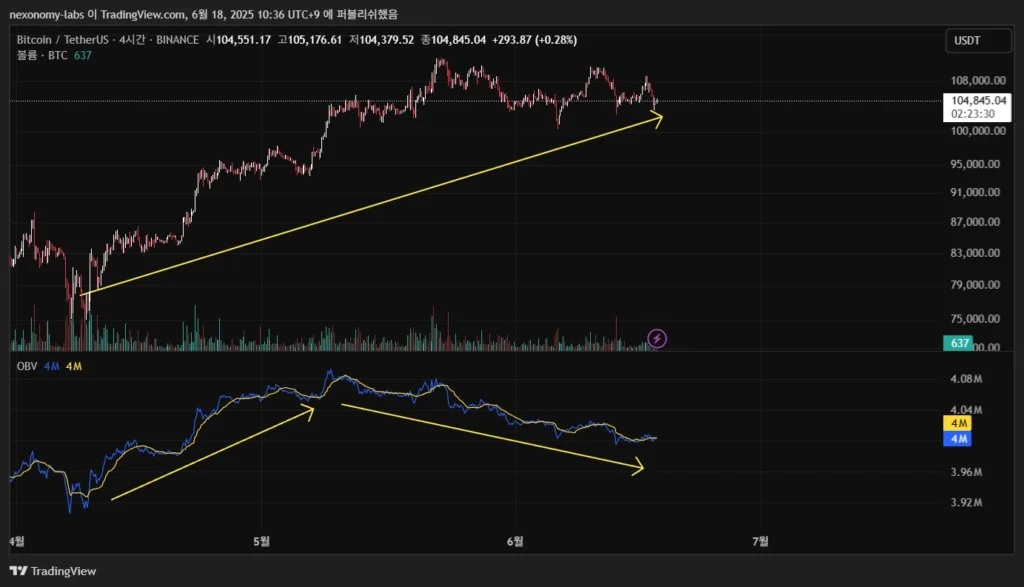
Task: Click the 5월 label on time axis
Action: click(262, 541)
